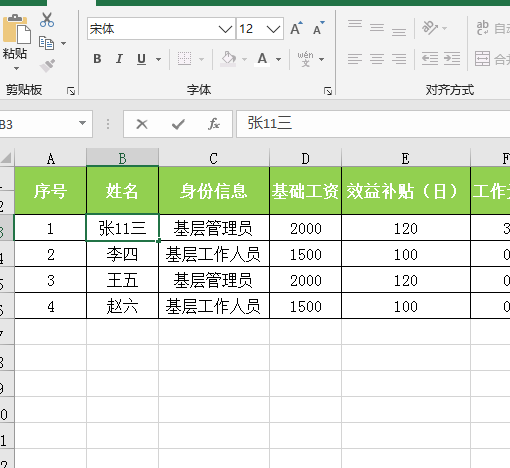
Task: Click the Cut scissors icon
Action: (x=47, y=20)
